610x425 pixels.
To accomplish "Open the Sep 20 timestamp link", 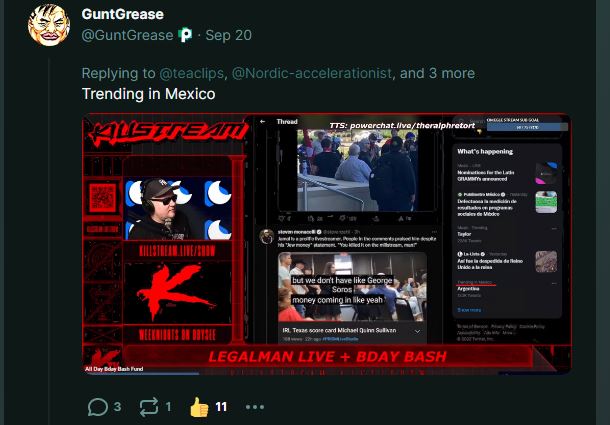I will point(228,35).
